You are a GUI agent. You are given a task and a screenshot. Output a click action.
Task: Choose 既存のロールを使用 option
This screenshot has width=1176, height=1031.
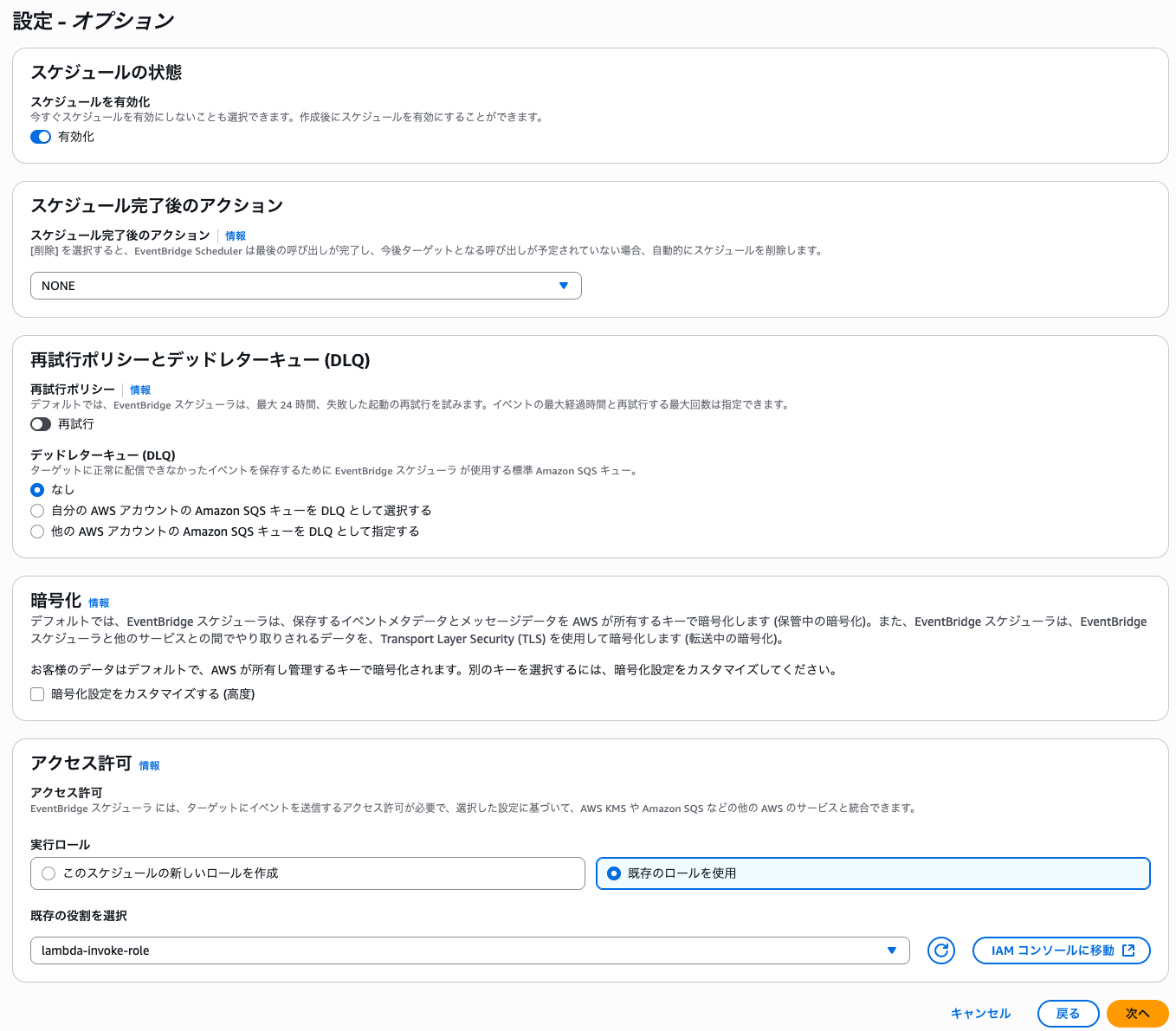point(873,873)
